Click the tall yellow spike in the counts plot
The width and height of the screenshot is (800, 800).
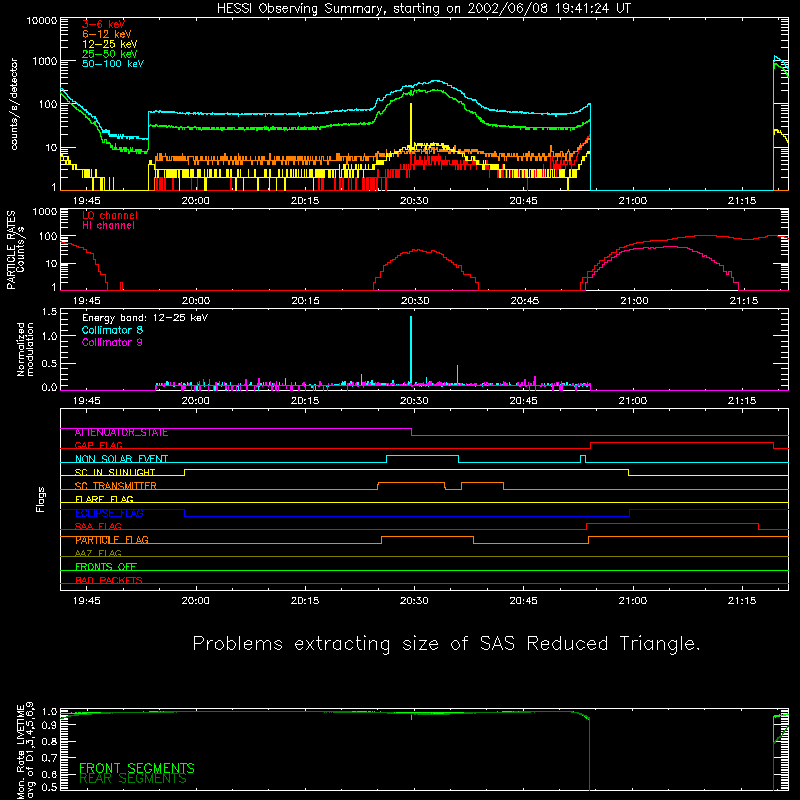[x=411, y=125]
